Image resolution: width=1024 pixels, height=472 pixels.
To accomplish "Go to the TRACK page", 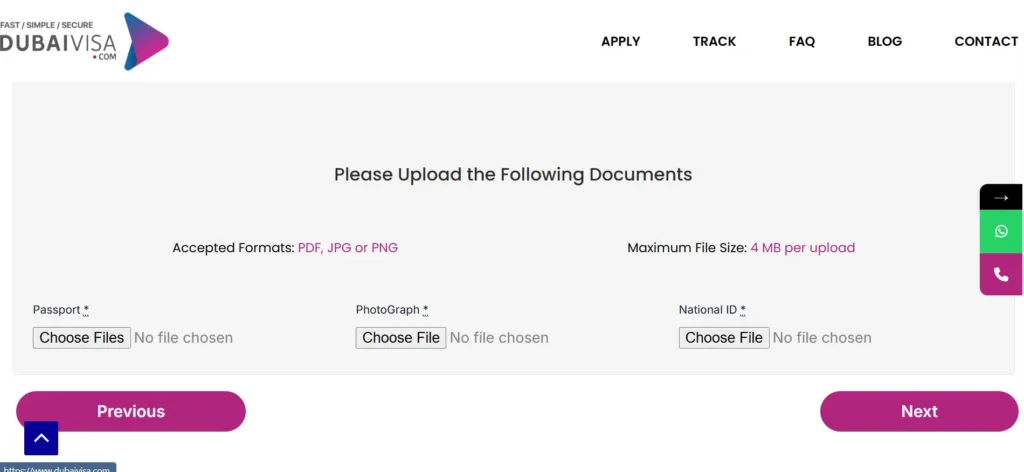I will coord(714,42).
